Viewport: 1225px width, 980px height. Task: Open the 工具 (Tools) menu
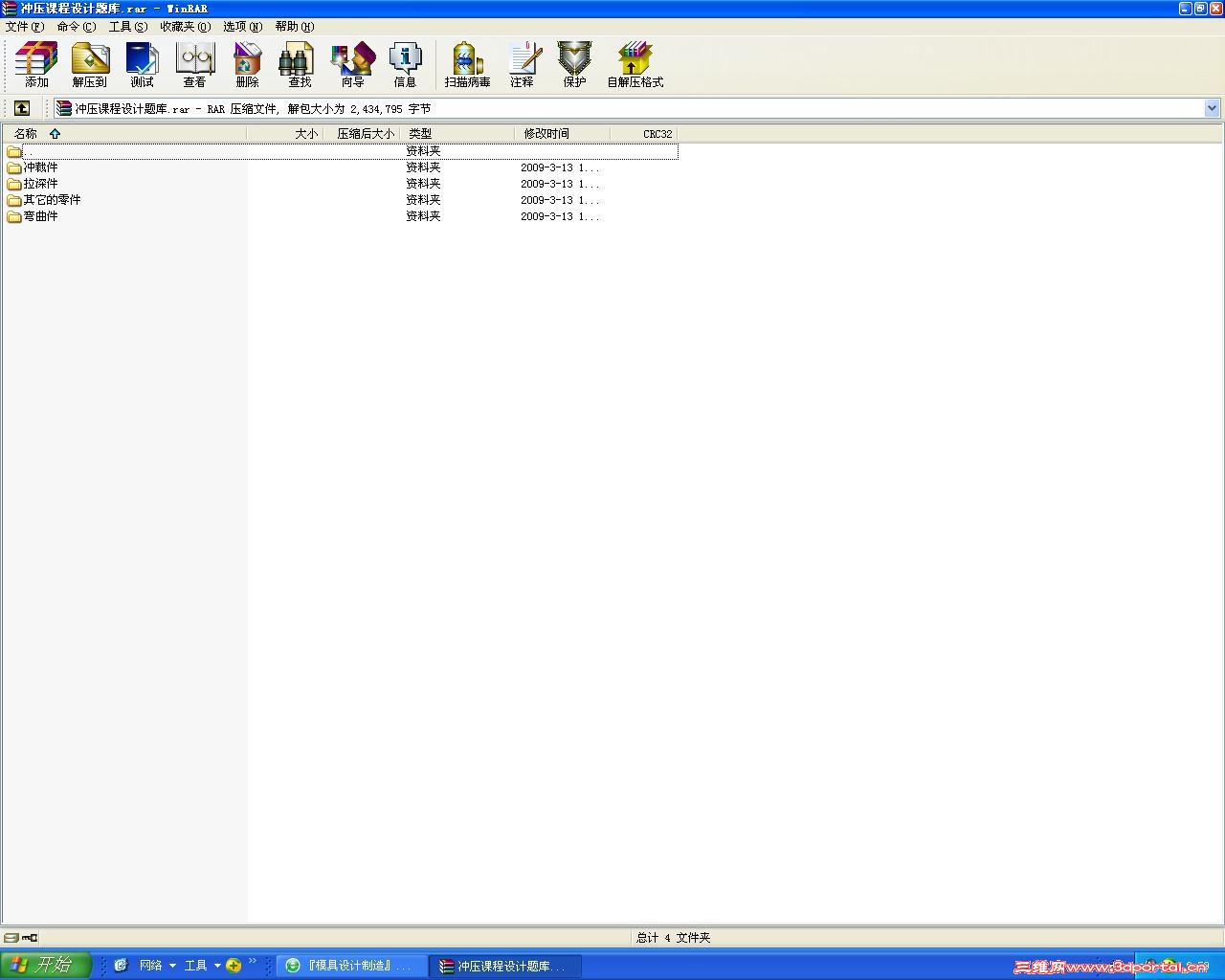pos(128,27)
